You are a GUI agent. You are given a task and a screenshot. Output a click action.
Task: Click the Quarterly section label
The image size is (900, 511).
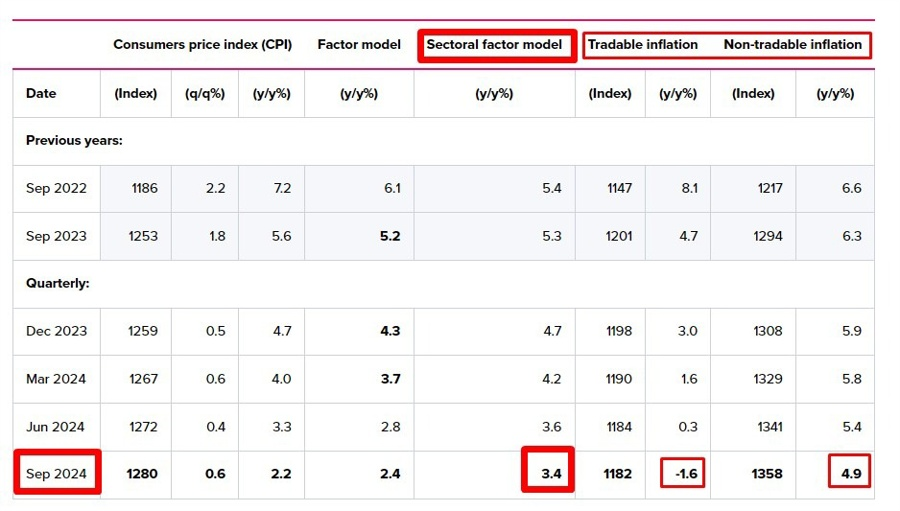(58, 284)
